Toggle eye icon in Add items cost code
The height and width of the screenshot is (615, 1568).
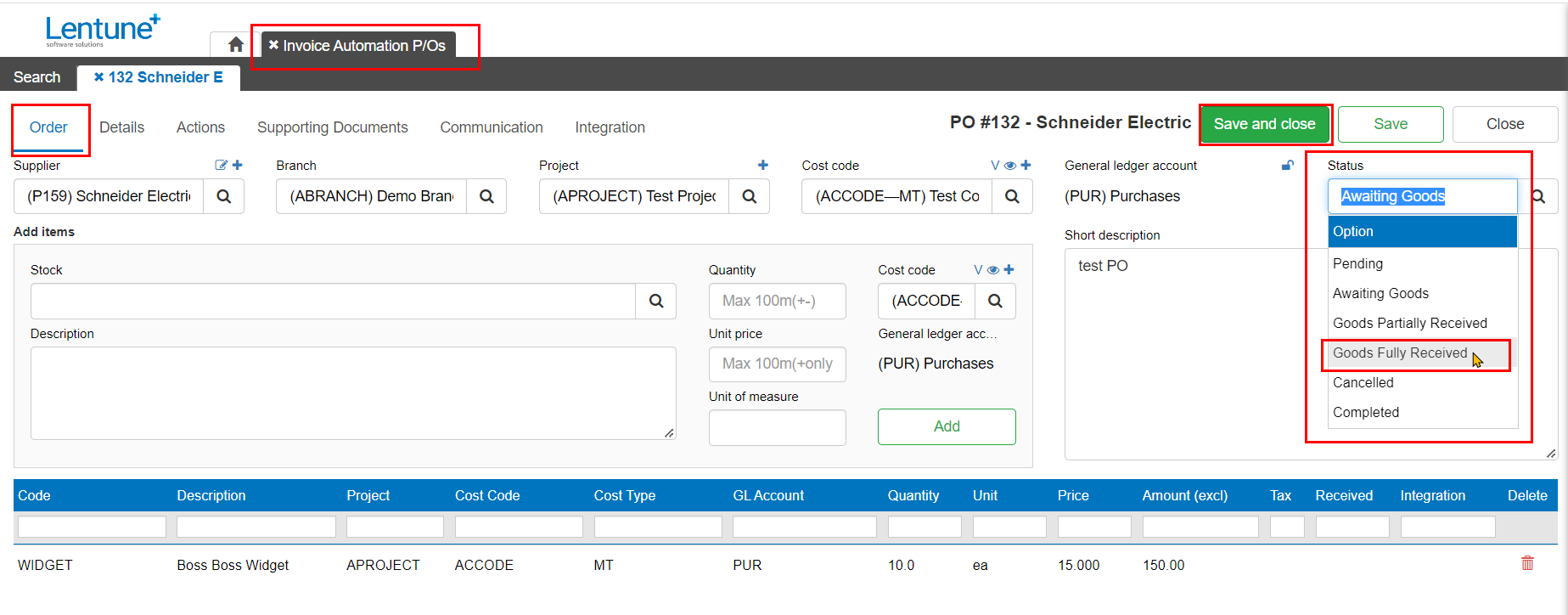993,270
